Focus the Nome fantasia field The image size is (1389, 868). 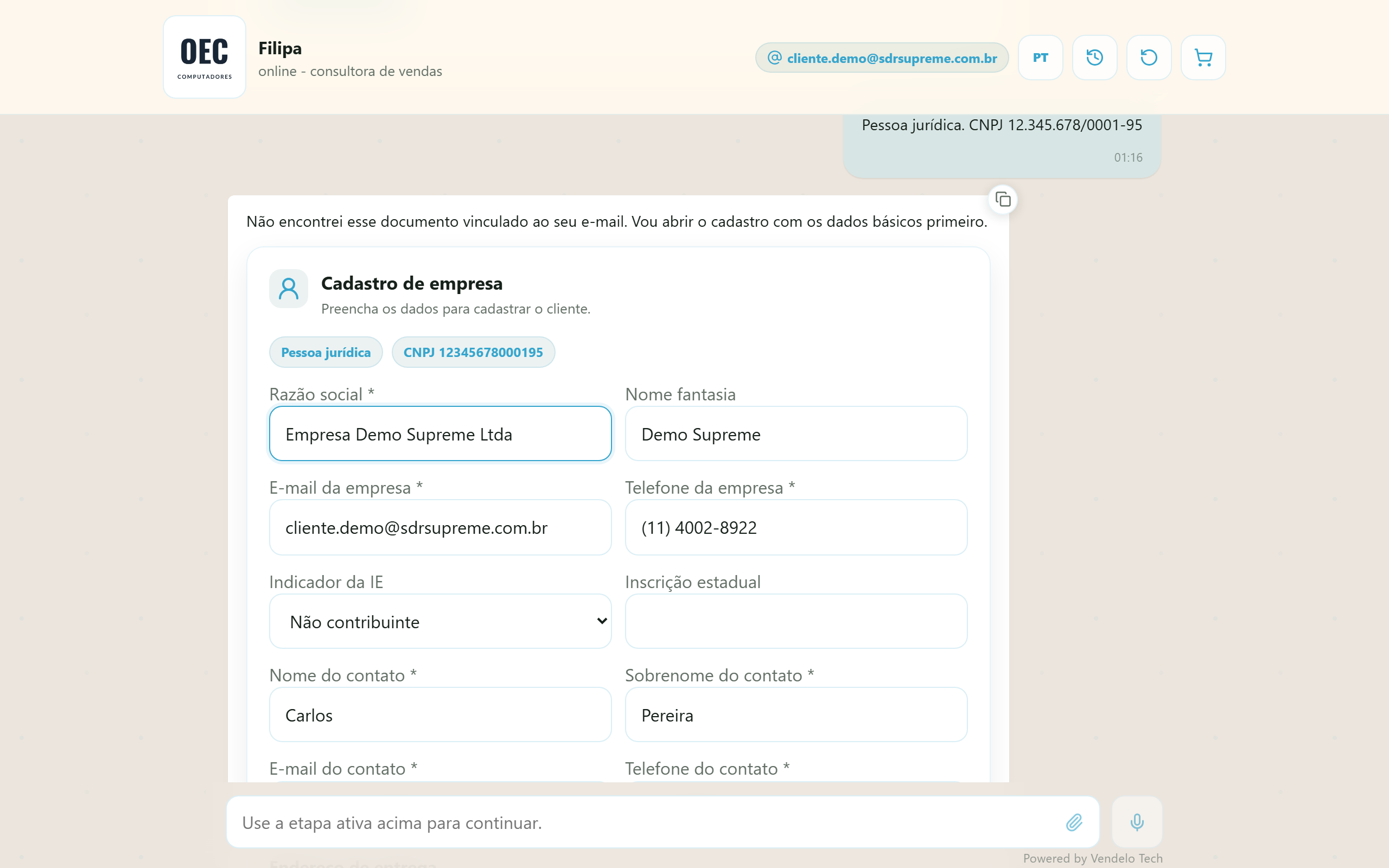click(x=796, y=433)
